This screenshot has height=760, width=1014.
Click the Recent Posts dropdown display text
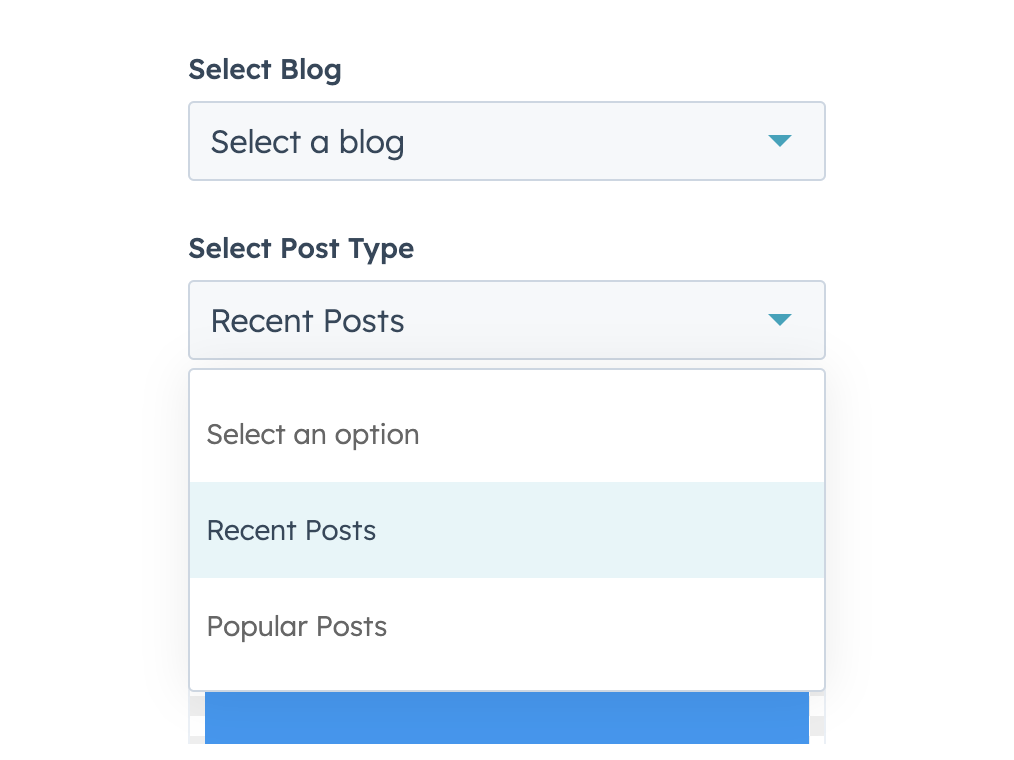click(x=307, y=320)
